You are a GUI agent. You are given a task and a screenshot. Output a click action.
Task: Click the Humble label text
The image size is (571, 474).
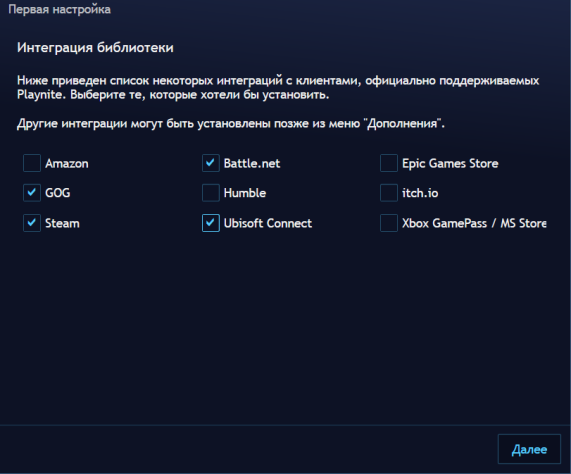[x=245, y=193]
